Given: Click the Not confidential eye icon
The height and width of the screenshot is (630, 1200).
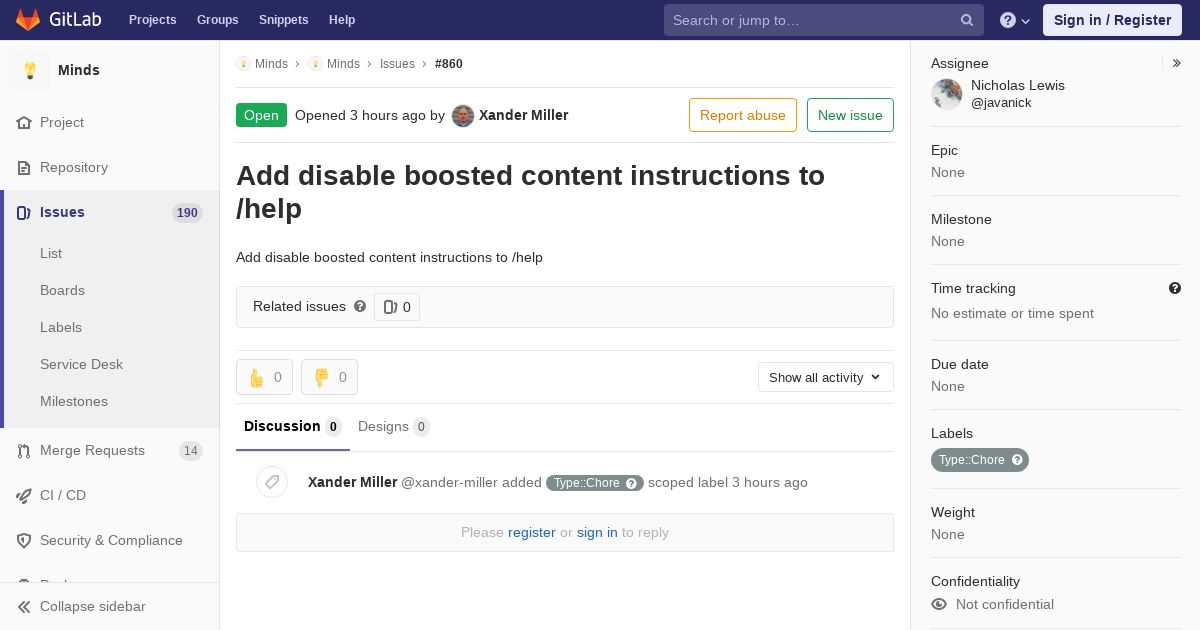Looking at the screenshot, I should [x=939, y=604].
